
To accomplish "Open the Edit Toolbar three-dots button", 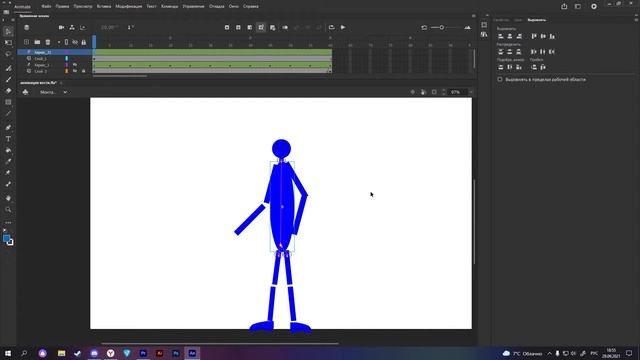I will 8,223.
